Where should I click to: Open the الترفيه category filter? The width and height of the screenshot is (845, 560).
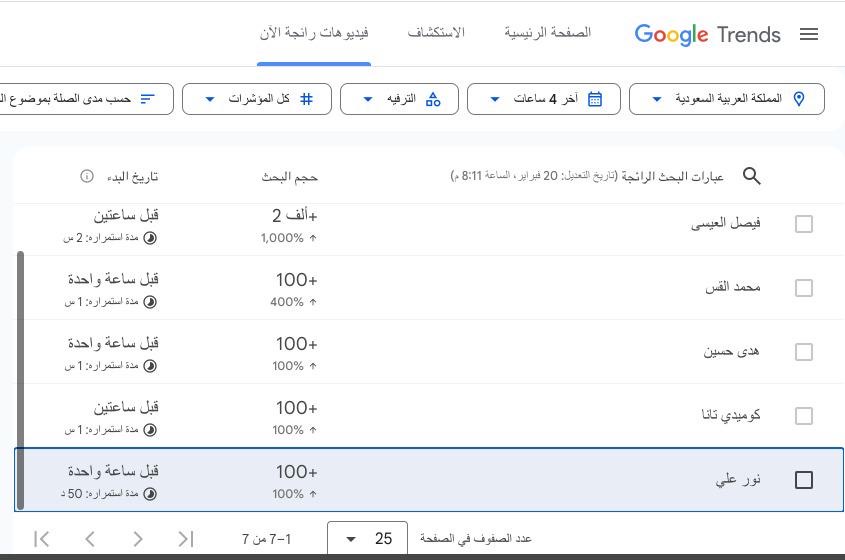[x=399, y=99]
